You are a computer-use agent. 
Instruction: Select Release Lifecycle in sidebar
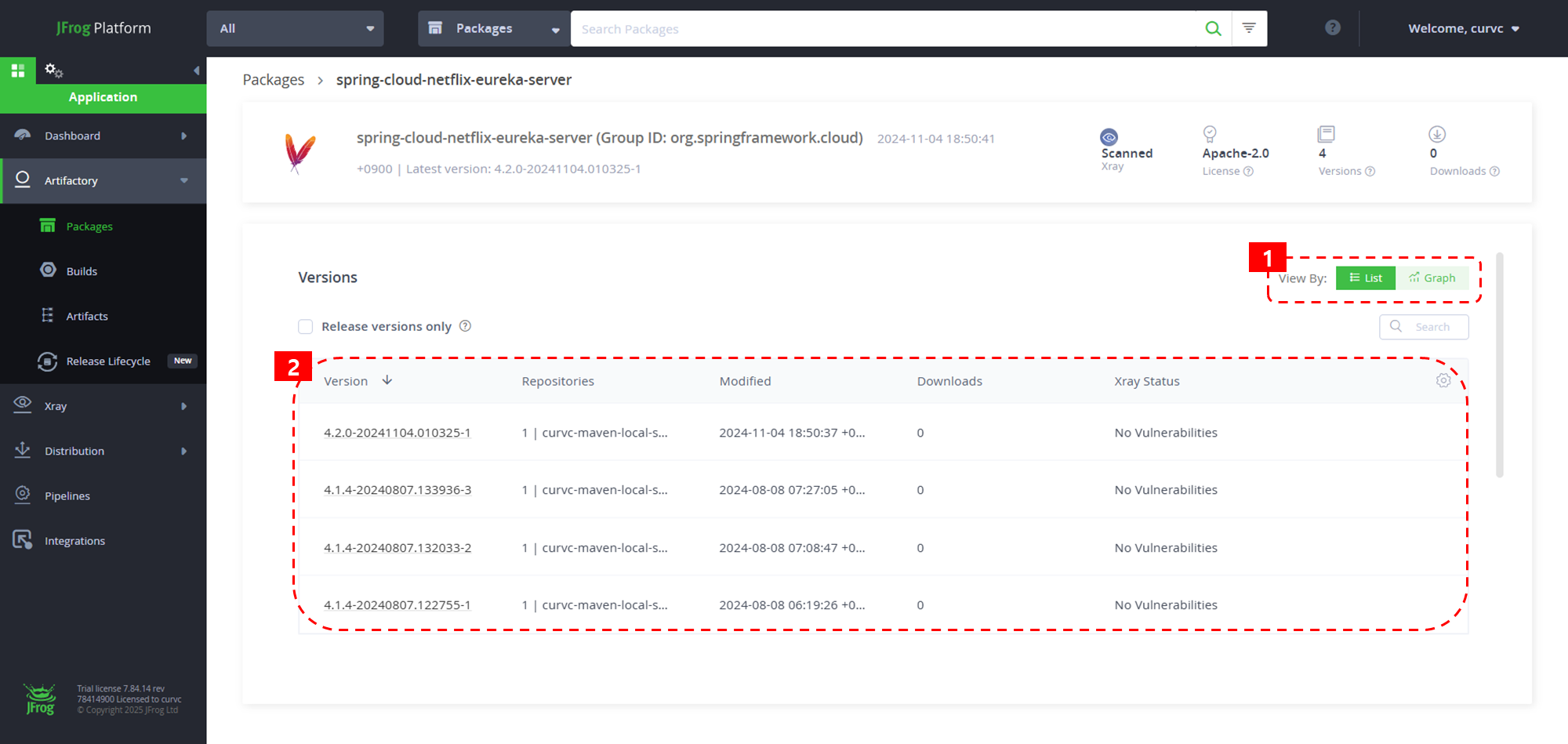[x=108, y=361]
